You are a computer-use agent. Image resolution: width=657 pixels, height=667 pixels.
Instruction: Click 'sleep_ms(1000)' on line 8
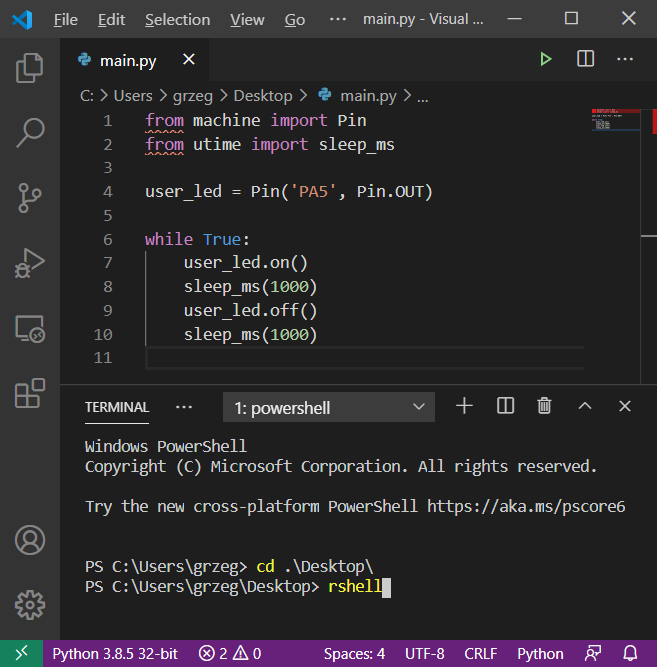(x=250, y=287)
